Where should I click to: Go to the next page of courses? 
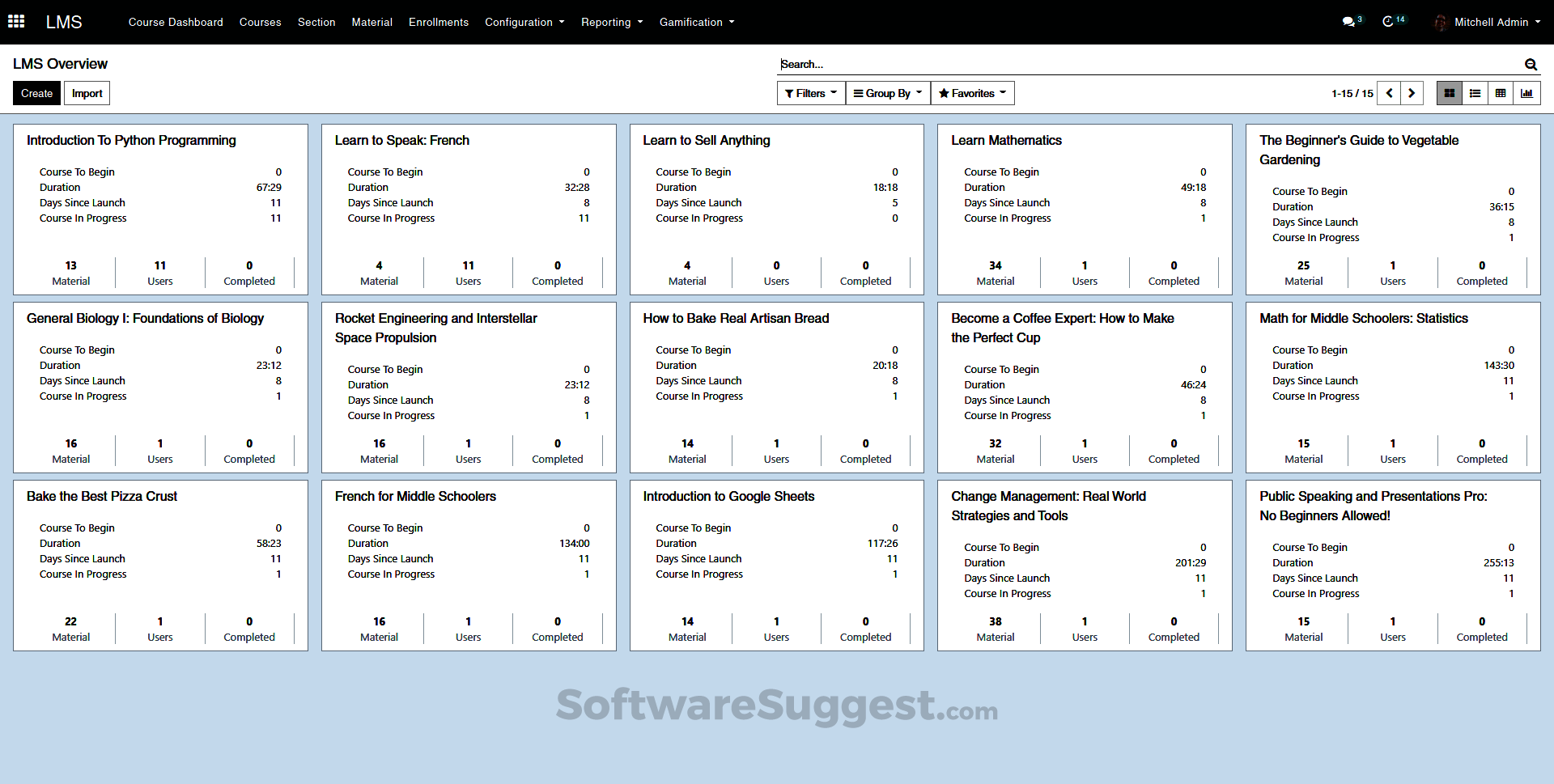point(1412,92)
